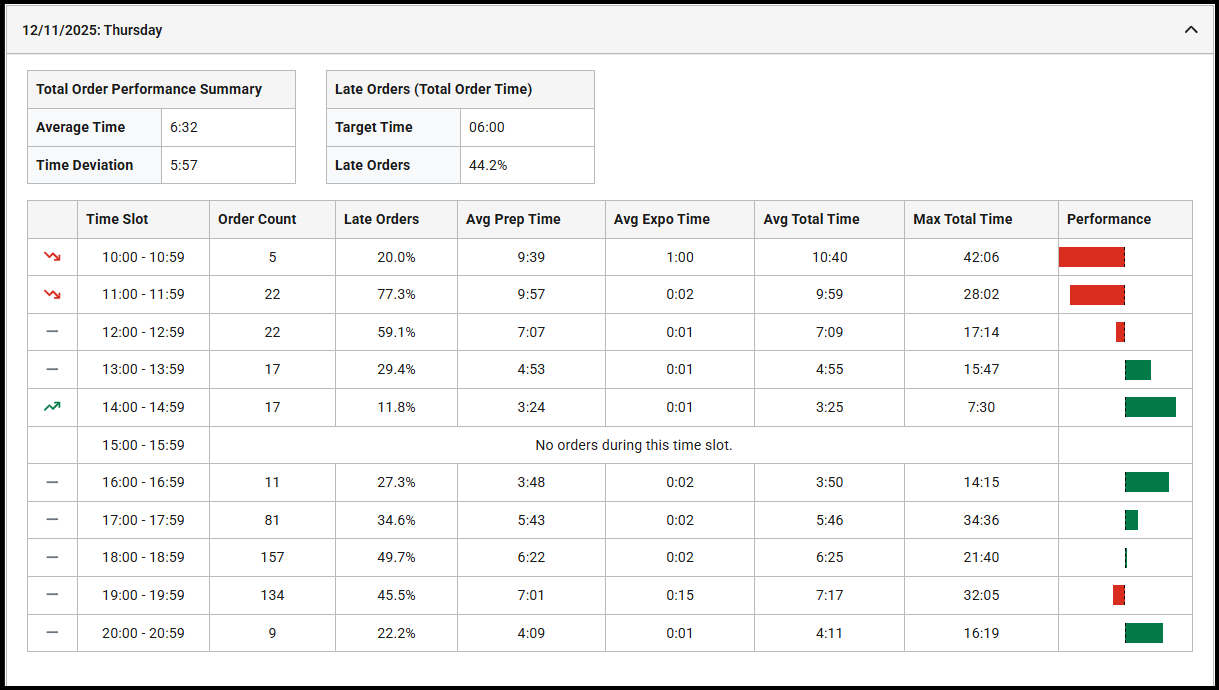Viewport: 1219px width, 690px height.
Task: Click the downward trend icon for 10:00 - 10:59
Action: [52, 257]
